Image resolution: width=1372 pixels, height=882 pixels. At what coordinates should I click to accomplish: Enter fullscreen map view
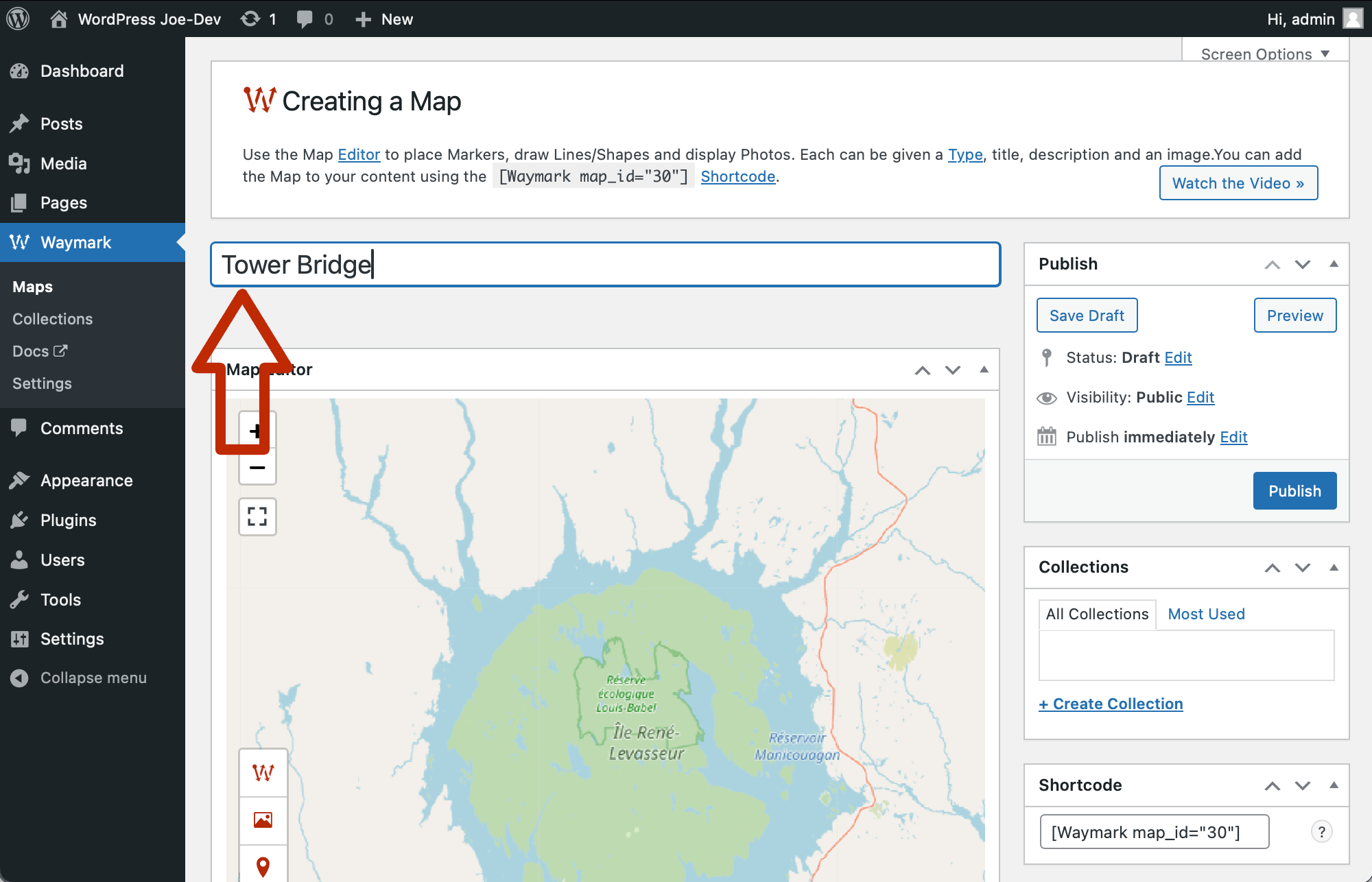[x=257, y=516]
